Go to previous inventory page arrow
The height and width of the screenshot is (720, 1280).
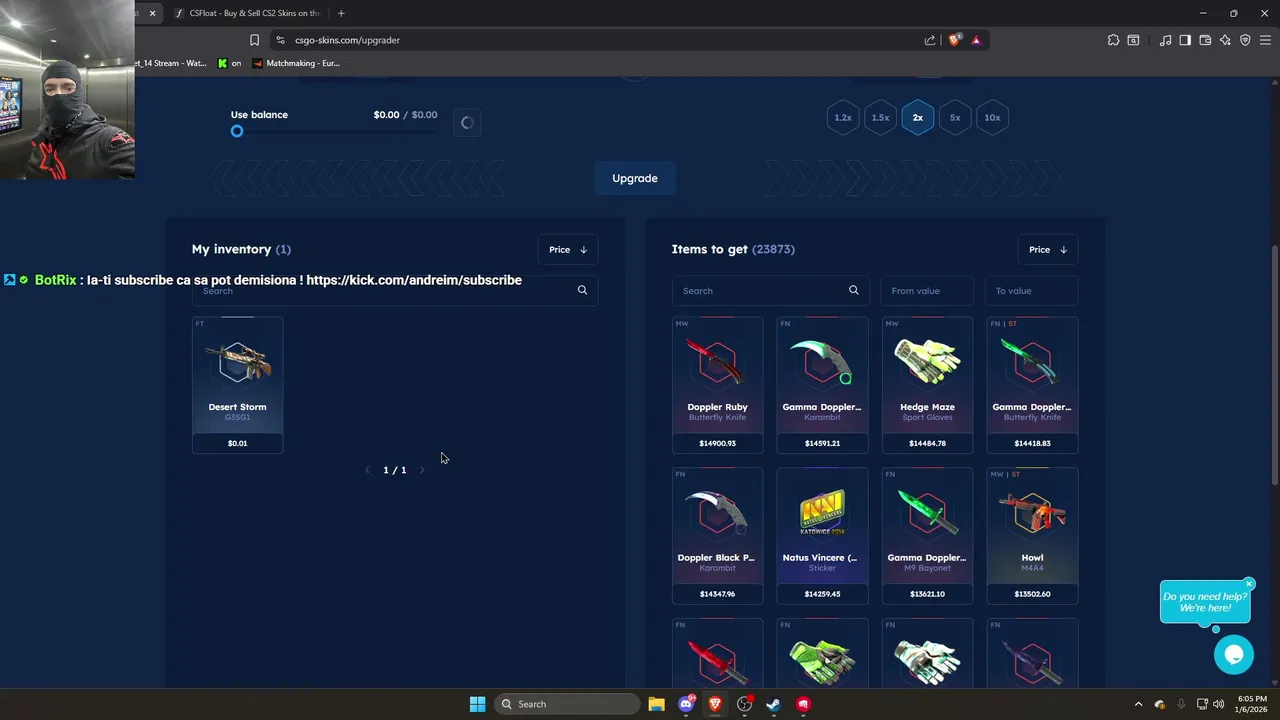[367, 470]
